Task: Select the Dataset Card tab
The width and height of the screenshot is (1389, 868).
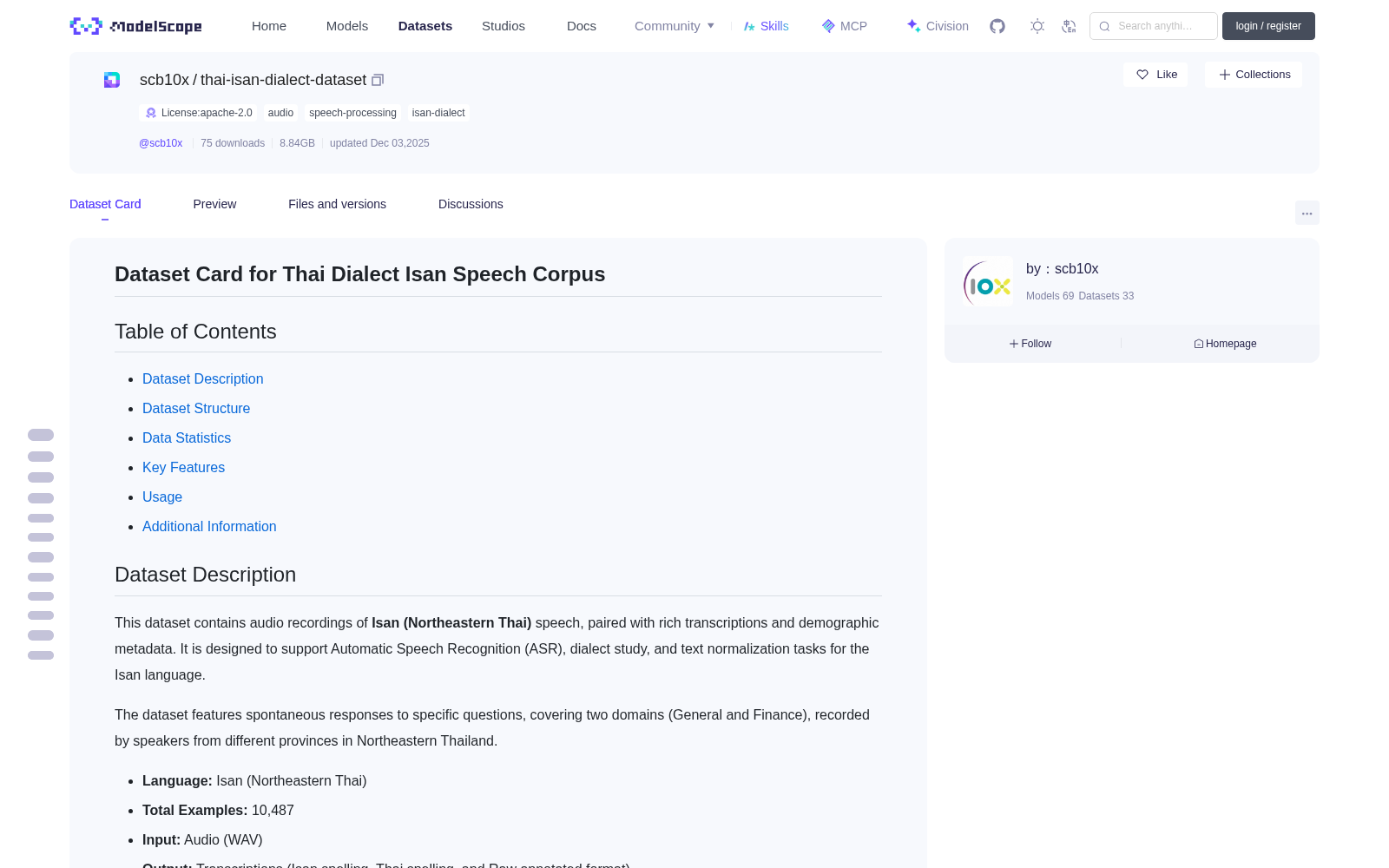Action: [105, 204]
